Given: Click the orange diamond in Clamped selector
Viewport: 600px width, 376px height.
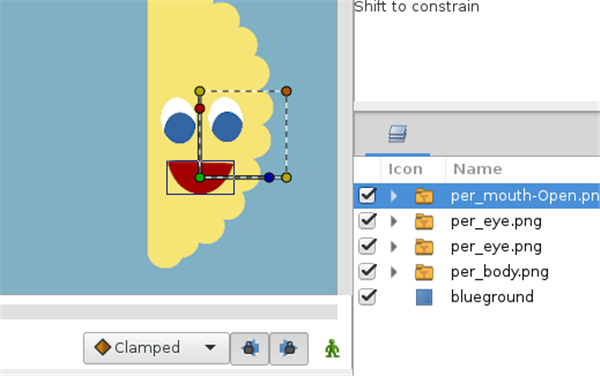Looking at the screenshot, I should (x=103, y=347).
